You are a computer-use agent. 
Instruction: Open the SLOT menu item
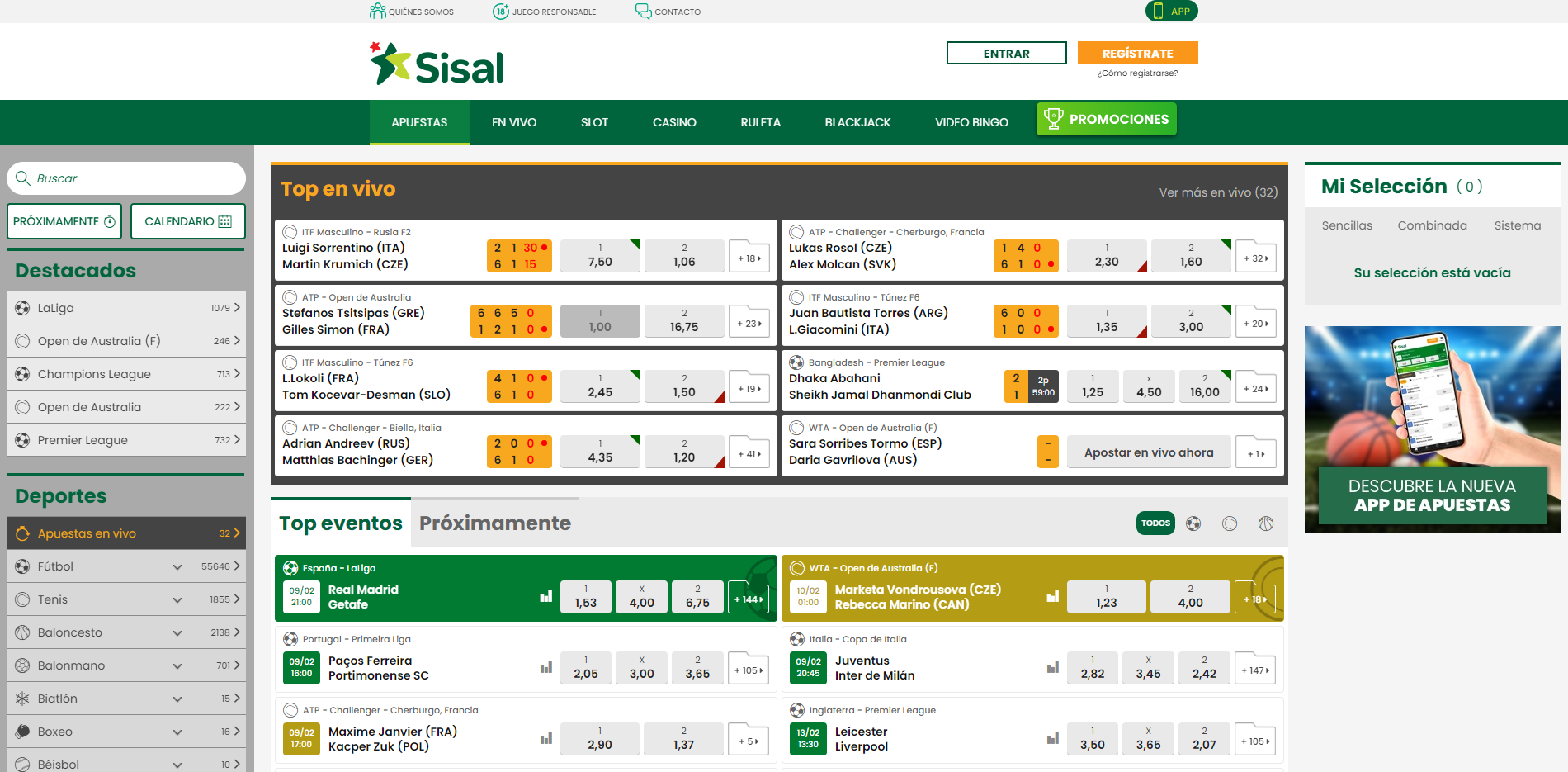pos(594,122)
